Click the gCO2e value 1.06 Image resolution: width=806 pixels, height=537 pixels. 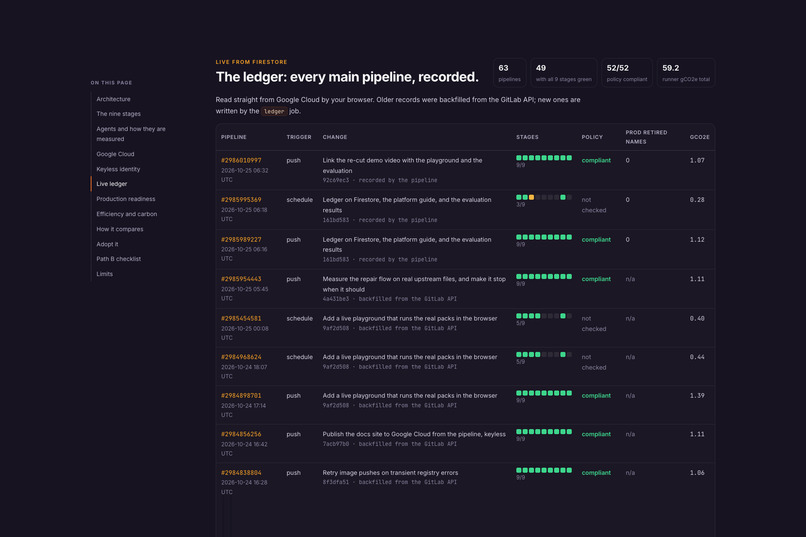point(697,473)
